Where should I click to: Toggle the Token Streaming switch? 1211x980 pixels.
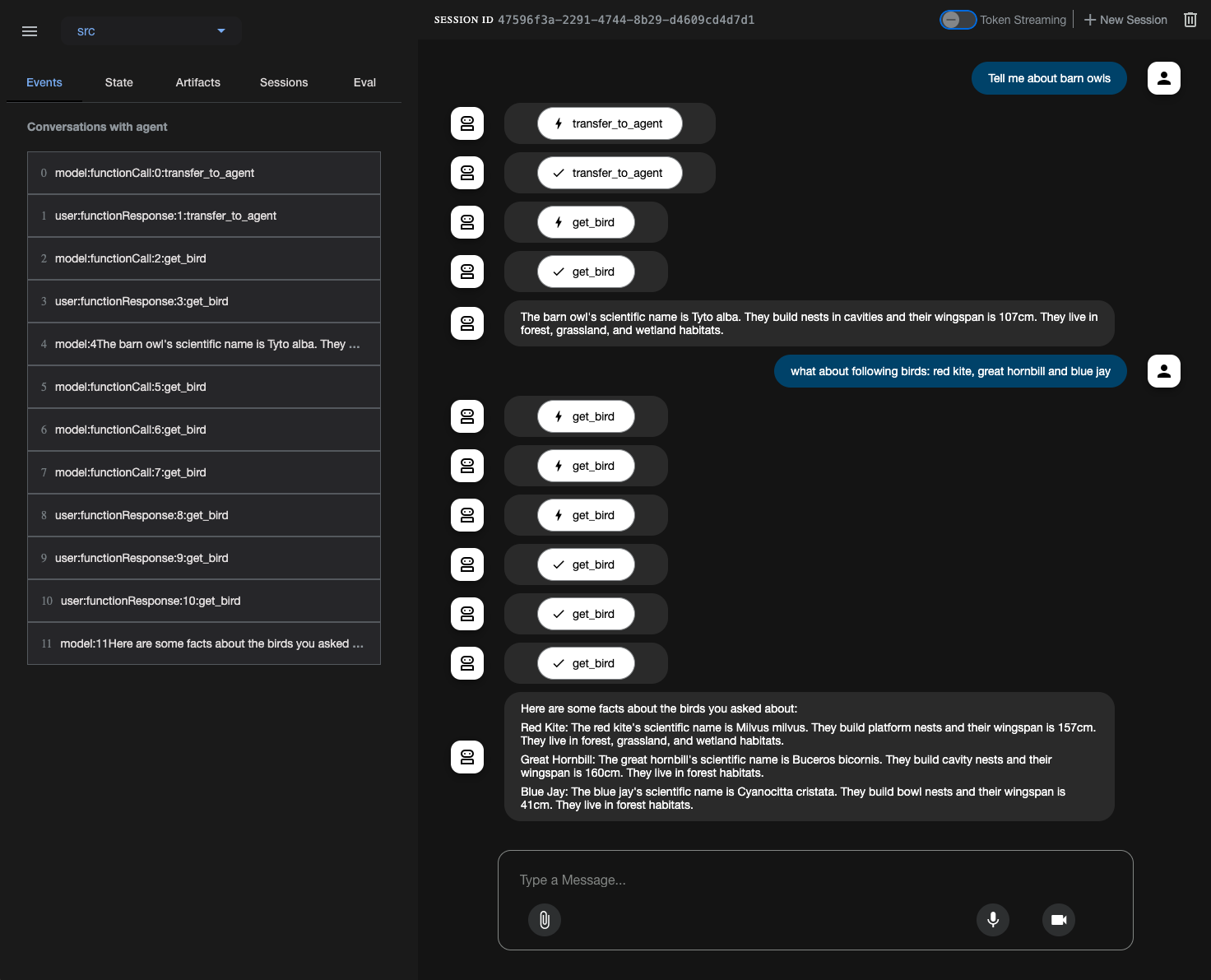click(x=958, y=20)
